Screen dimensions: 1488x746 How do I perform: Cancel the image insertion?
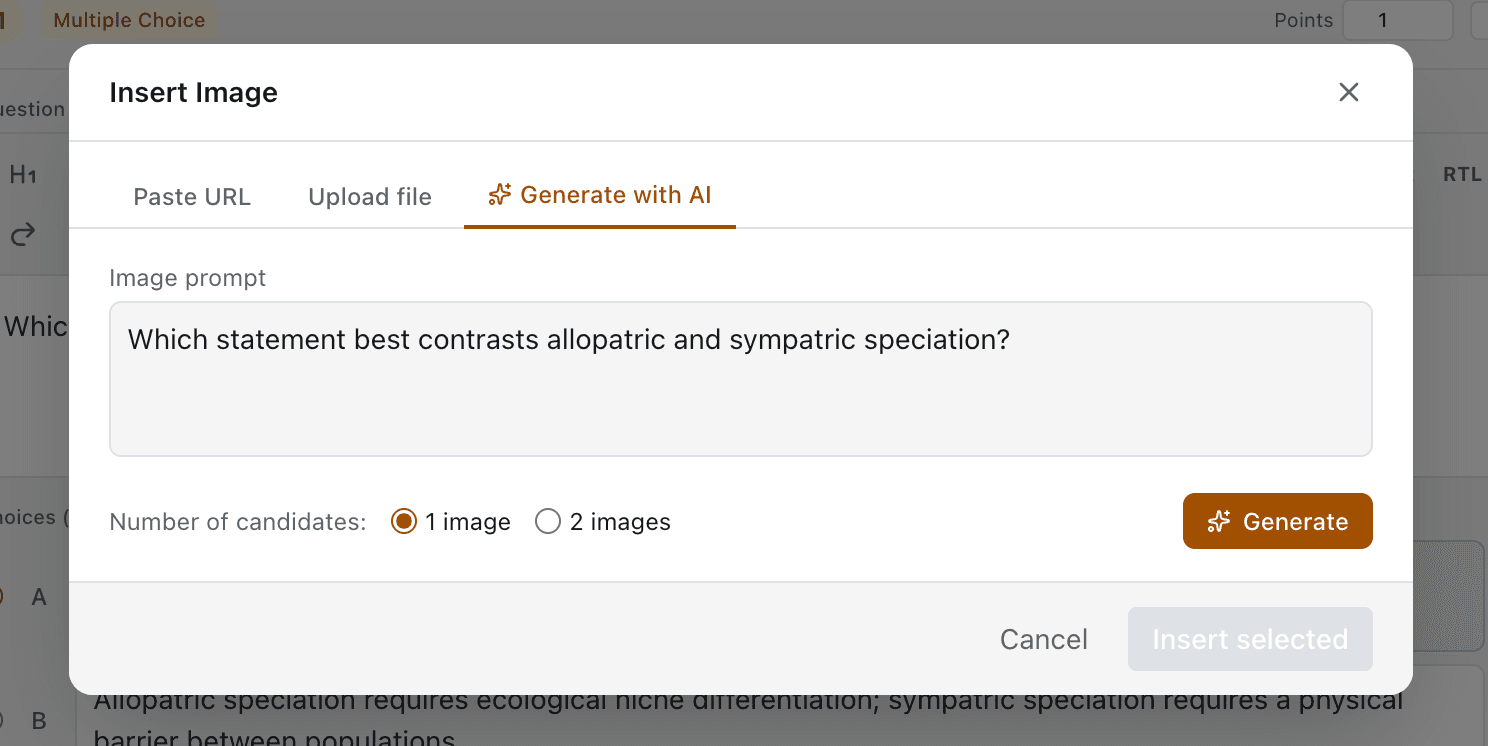[1044, 639]
